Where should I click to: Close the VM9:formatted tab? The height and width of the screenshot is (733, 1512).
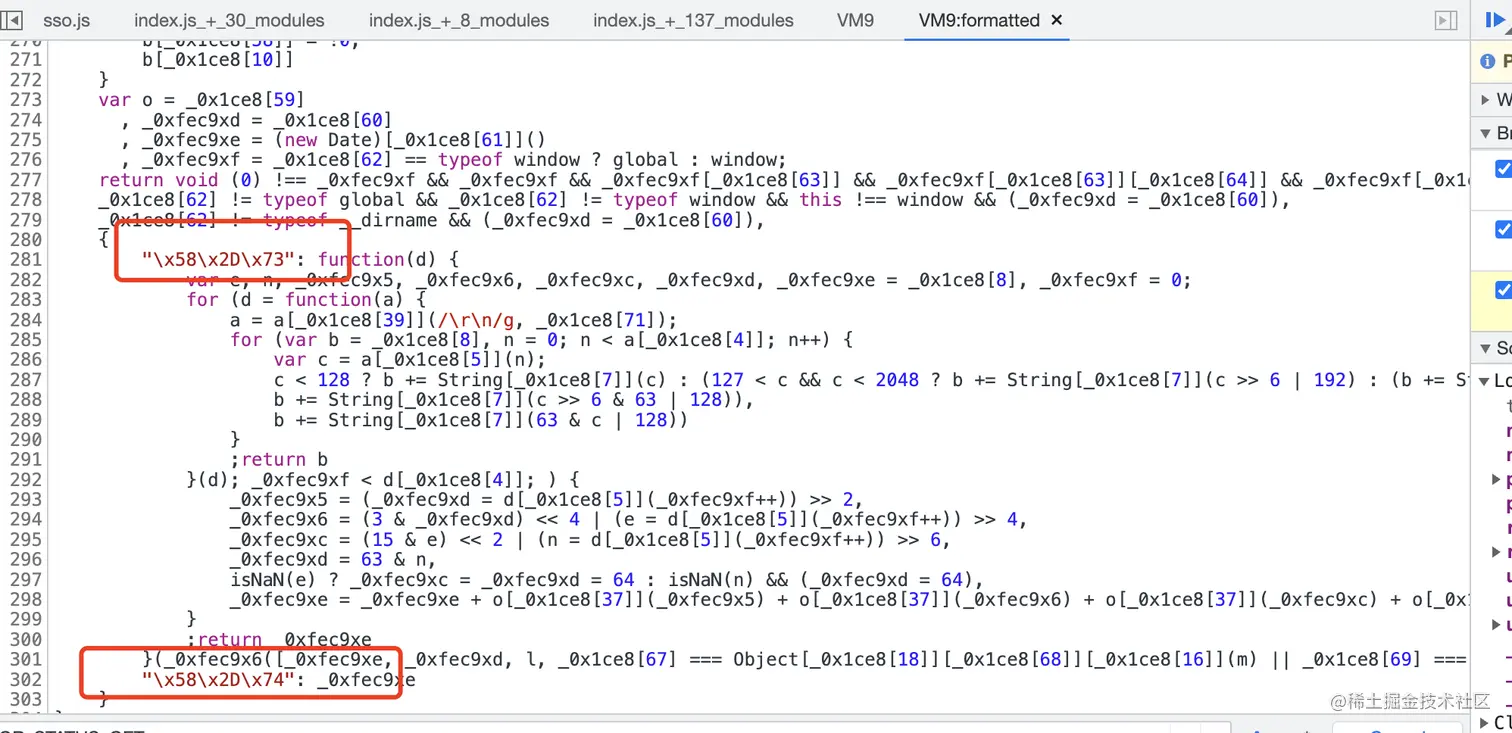tap(1057, 20)
